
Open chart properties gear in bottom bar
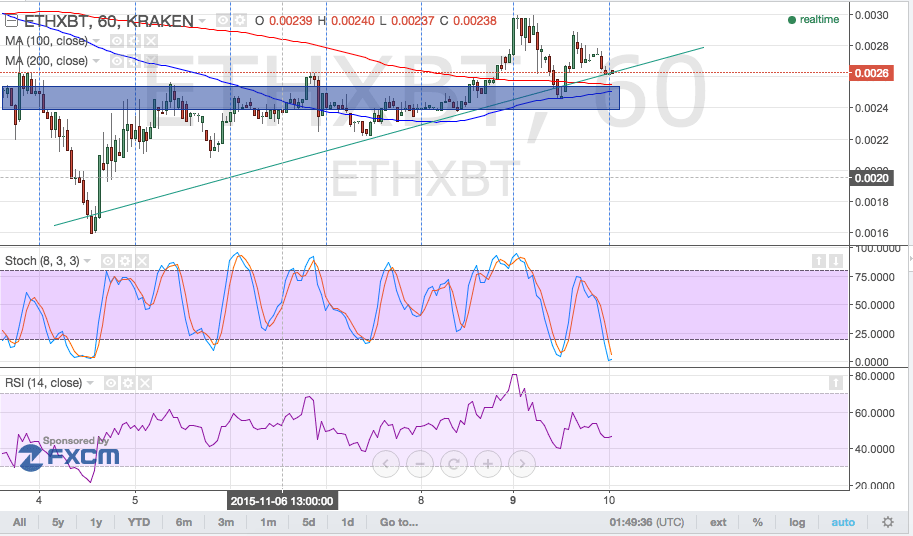tap(887, 522)
